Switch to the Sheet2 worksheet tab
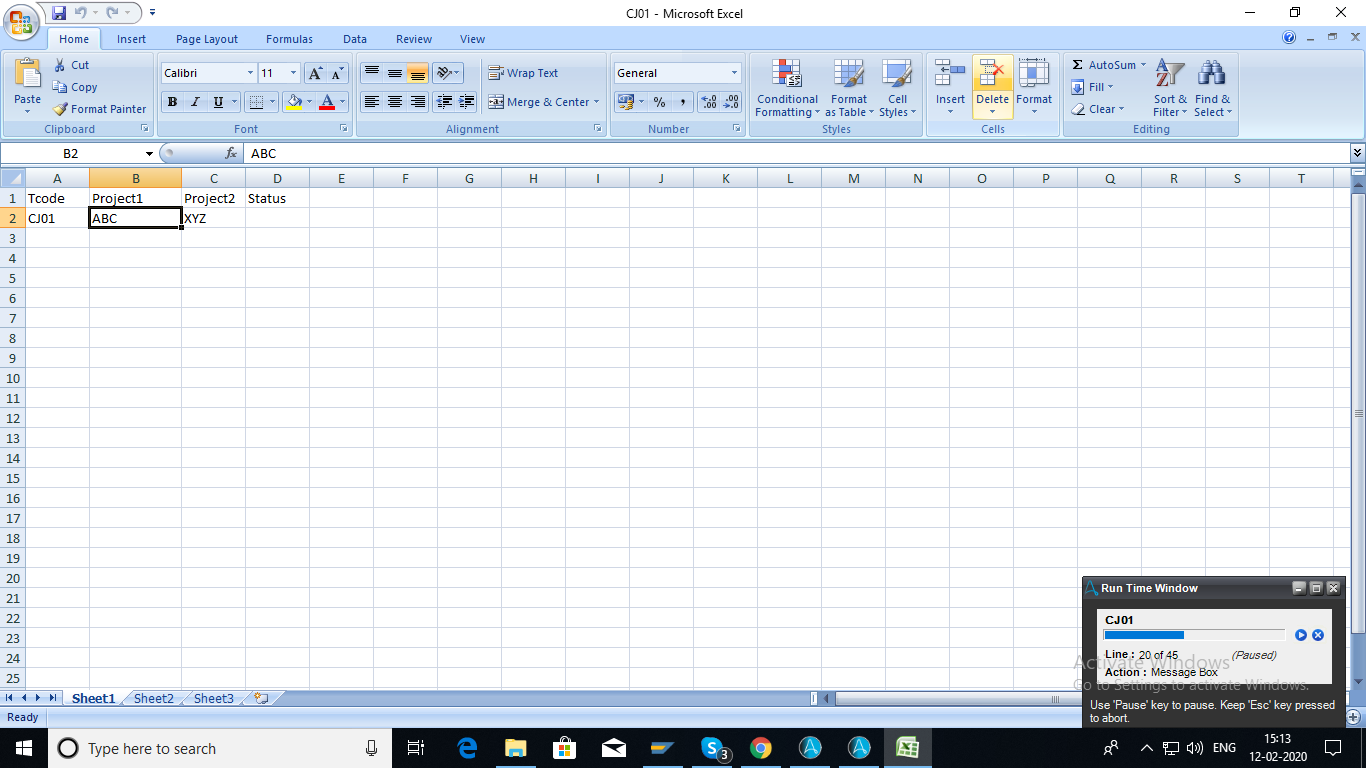1366x768 pixels. [x=153, y=698]
